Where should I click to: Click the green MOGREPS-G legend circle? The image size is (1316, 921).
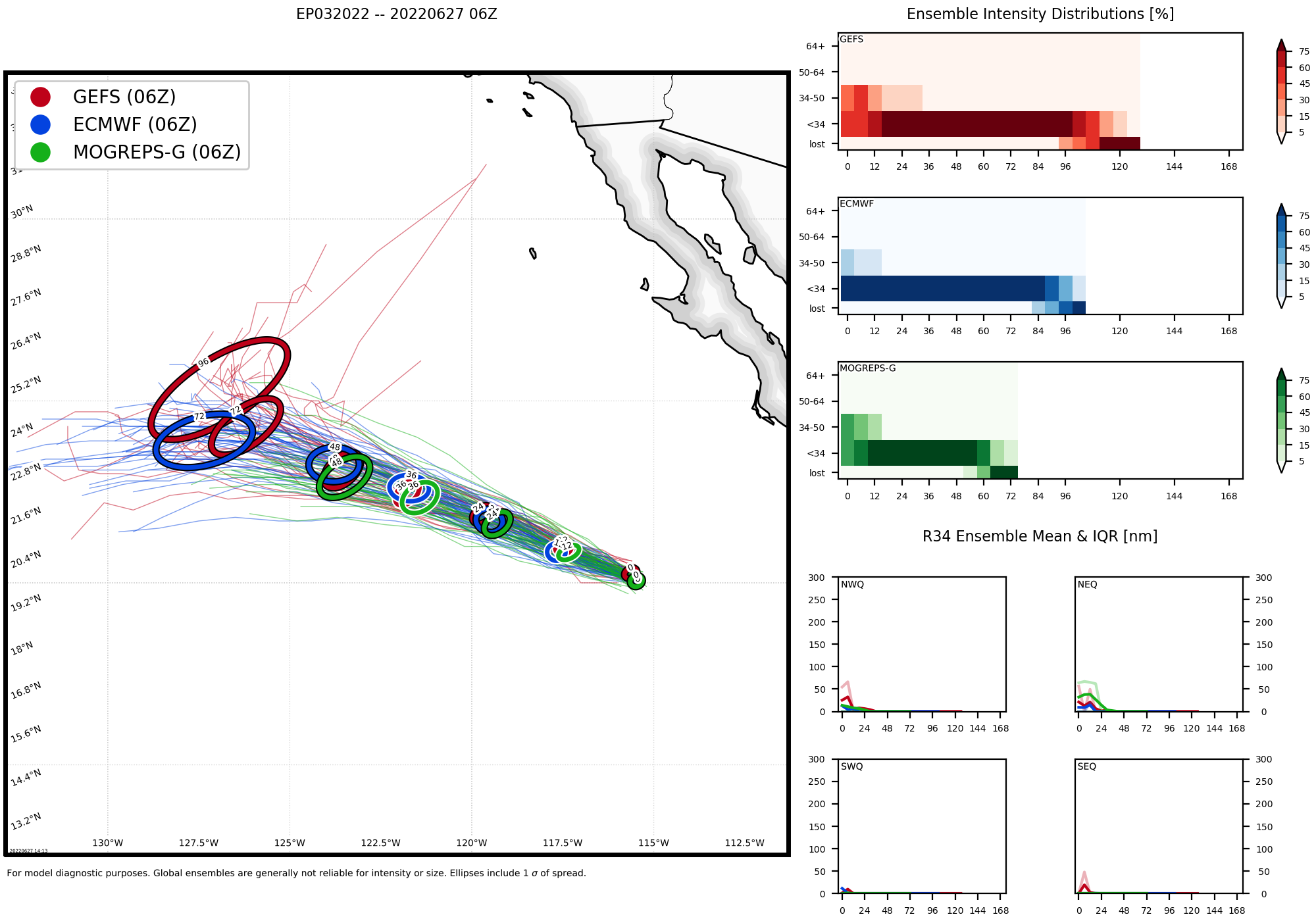pyautogui.click(x=40, y=152)
